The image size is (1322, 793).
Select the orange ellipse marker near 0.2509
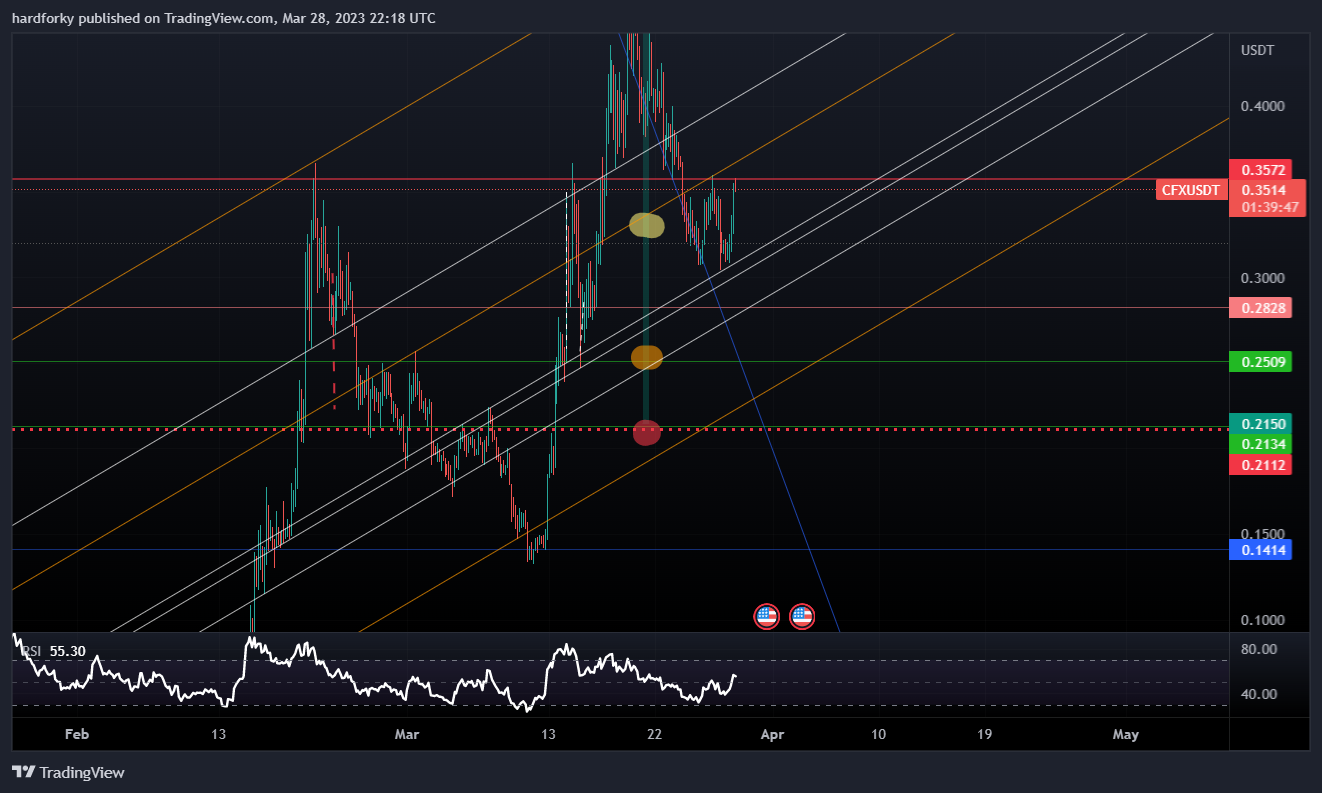[x=647, y=357]
